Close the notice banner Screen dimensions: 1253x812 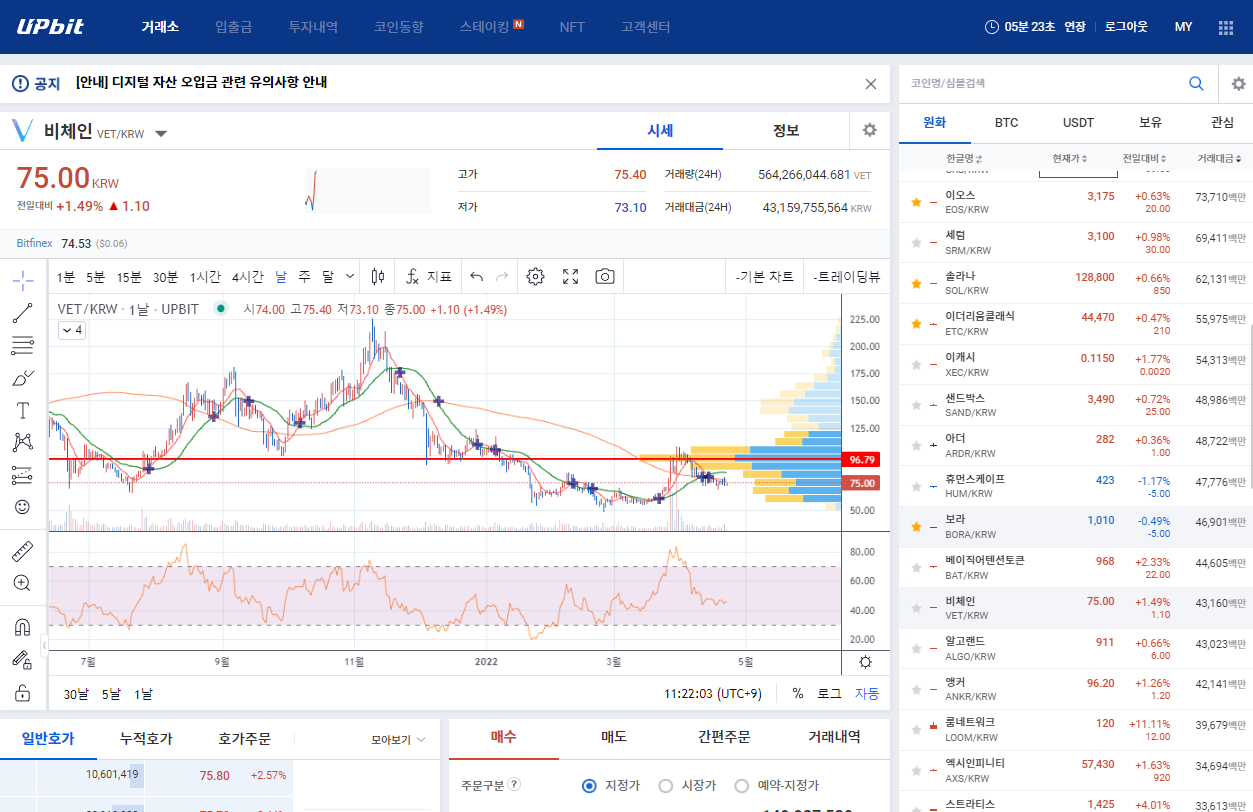(x=870, y=84)
